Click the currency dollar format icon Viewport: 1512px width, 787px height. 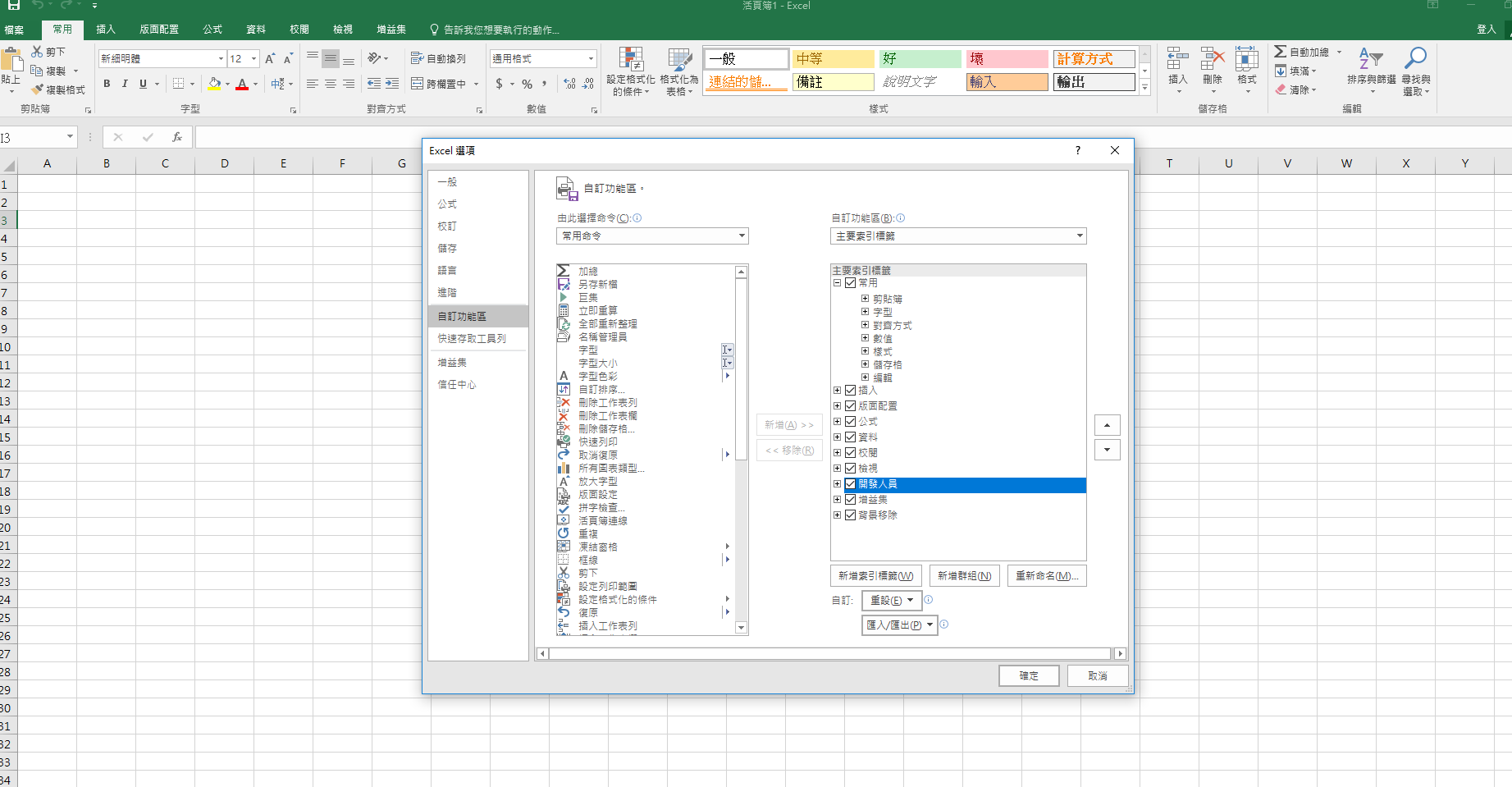coord(499,84)
